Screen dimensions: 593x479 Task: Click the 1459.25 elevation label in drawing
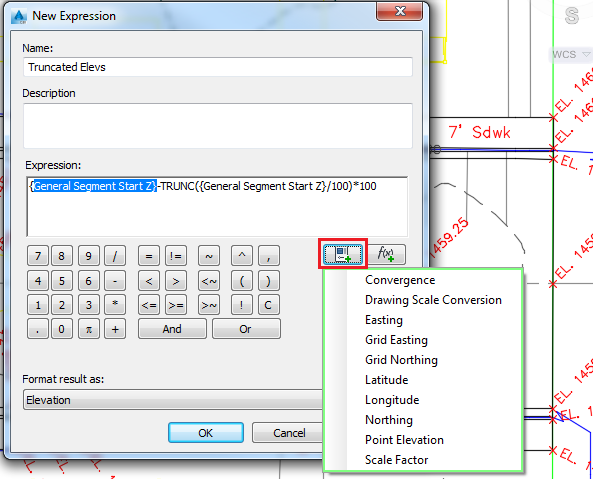[x=450, y=238]
